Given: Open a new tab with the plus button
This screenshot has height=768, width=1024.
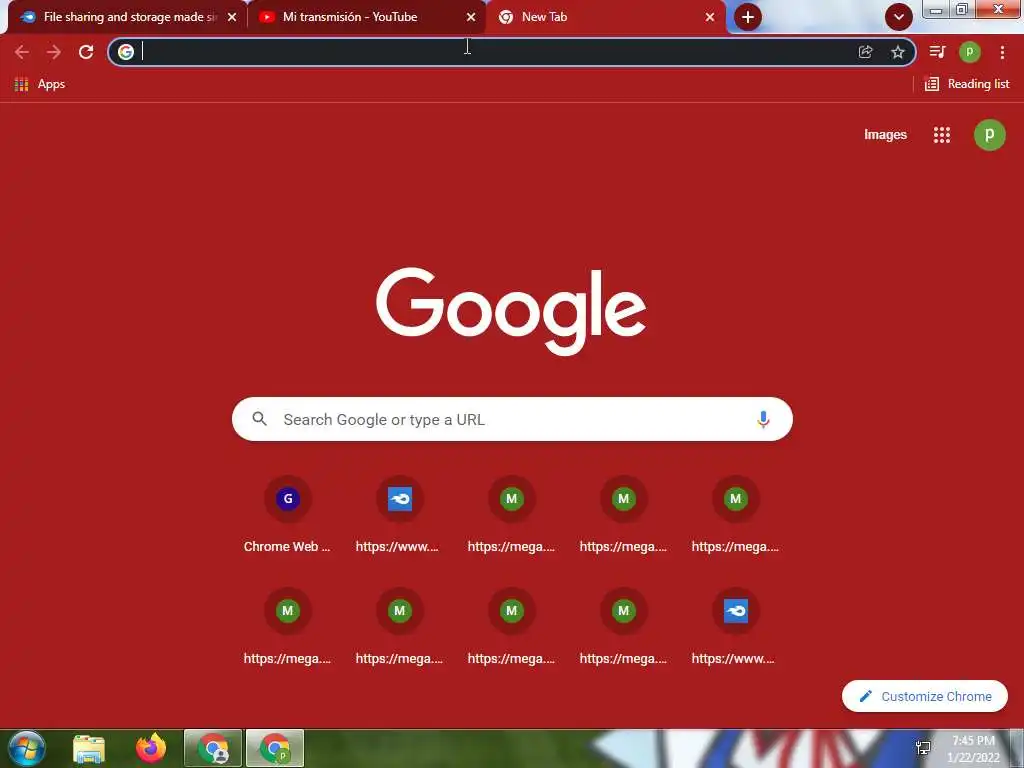Looking at the screenshot, I should click(x=748, y=17).
